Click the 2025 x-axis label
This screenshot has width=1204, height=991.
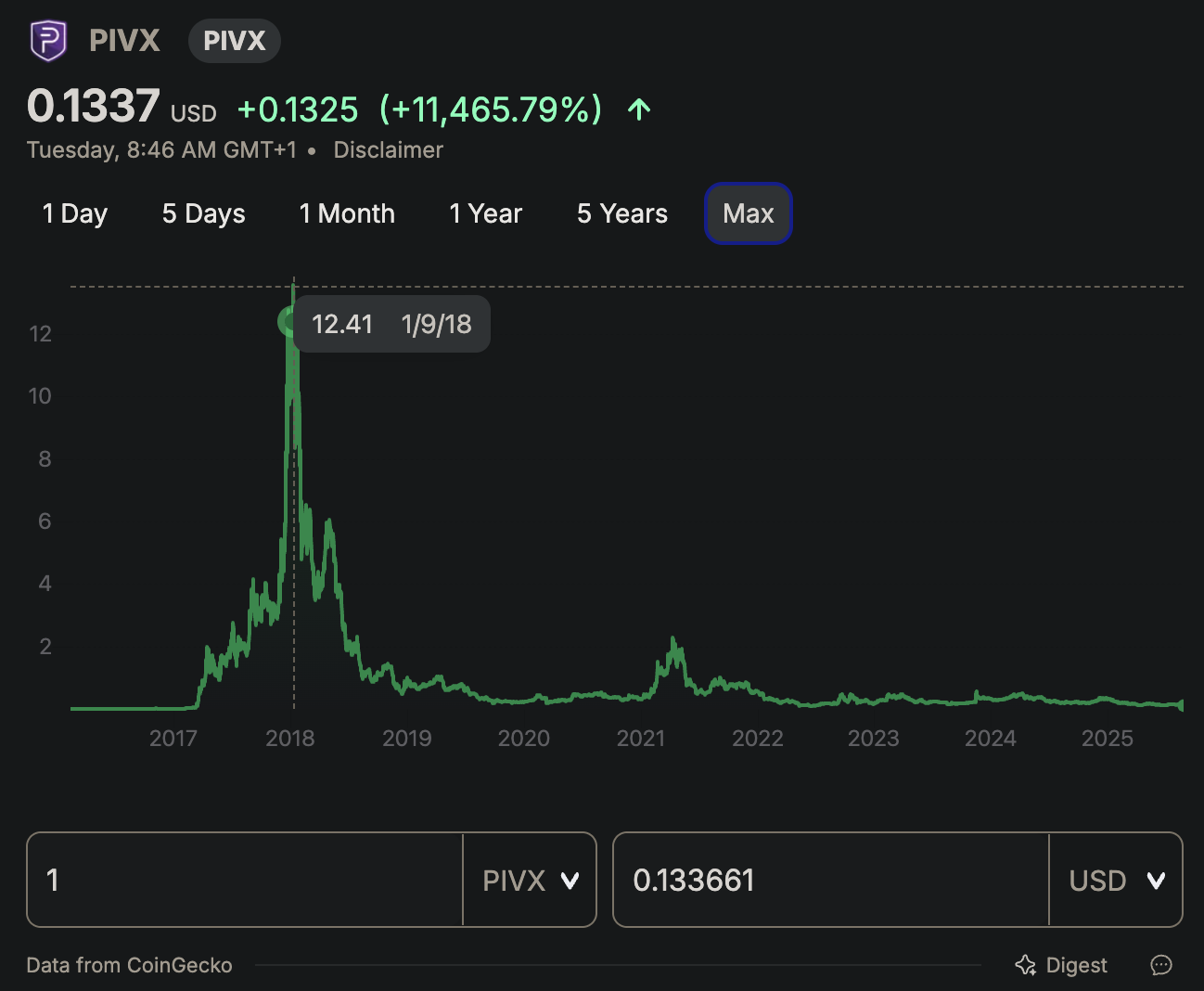click(1108, 738)
